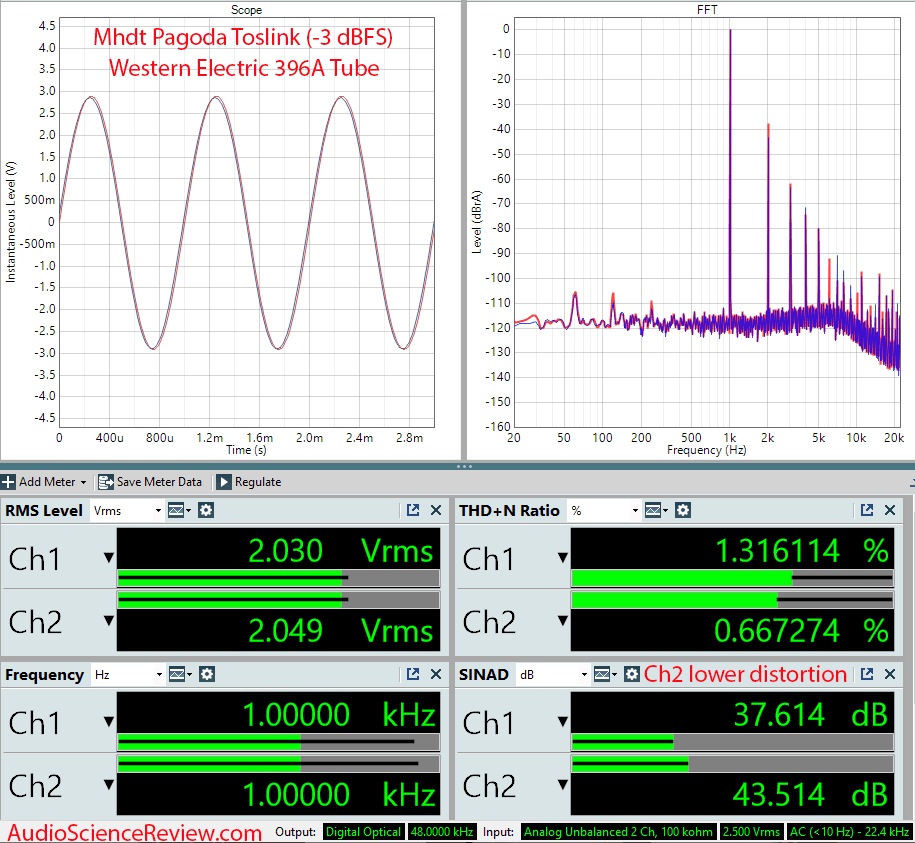Click Save Meter Data
The width and height of the screenshot is (915, 843).
click(x=150, y=482)
